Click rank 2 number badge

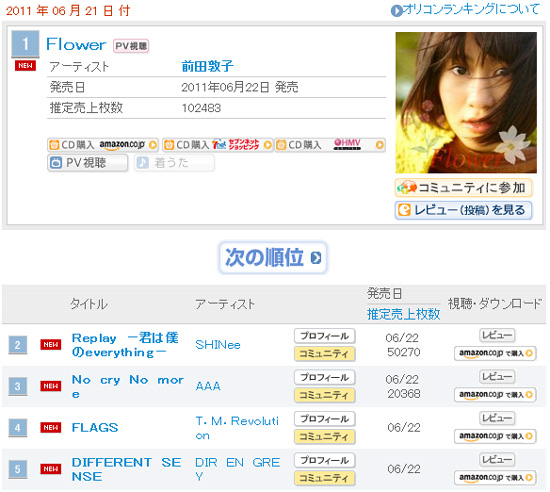click(x=18, y=345)
